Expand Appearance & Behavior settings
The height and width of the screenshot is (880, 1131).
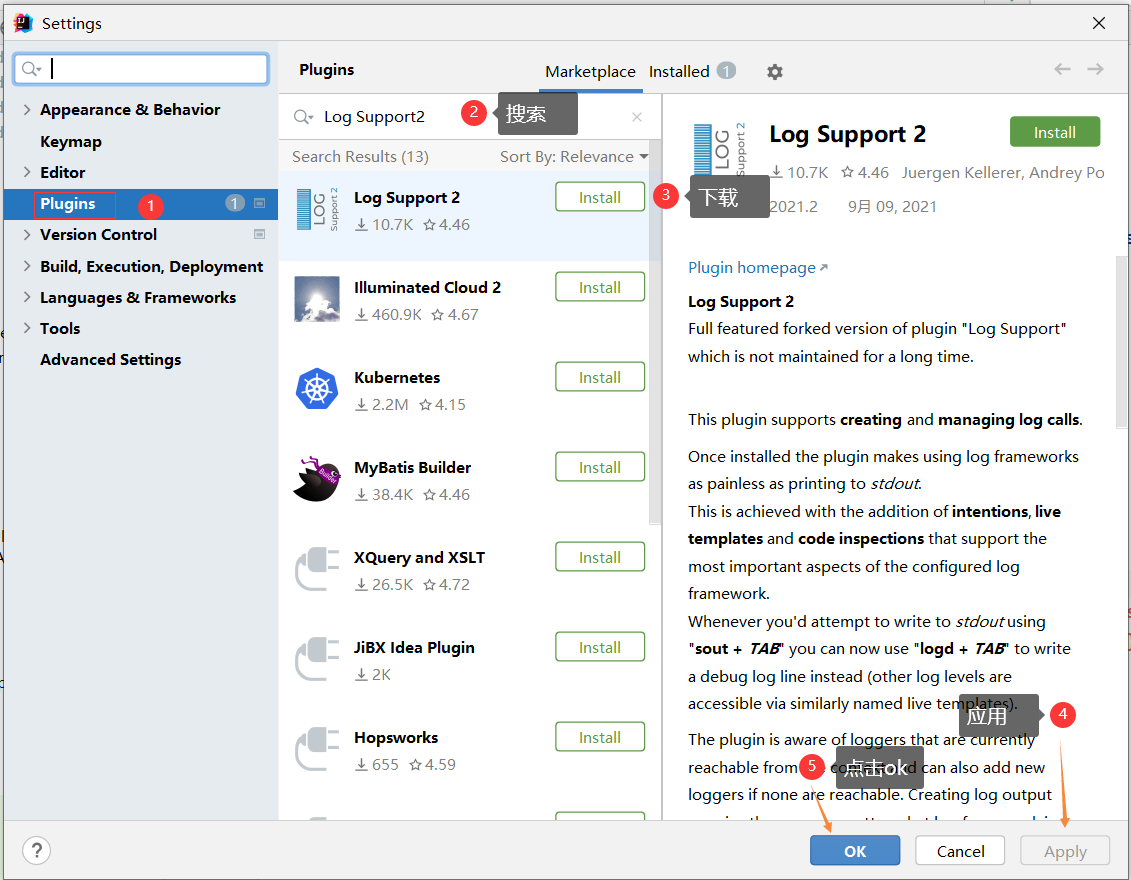click(27, 110)
